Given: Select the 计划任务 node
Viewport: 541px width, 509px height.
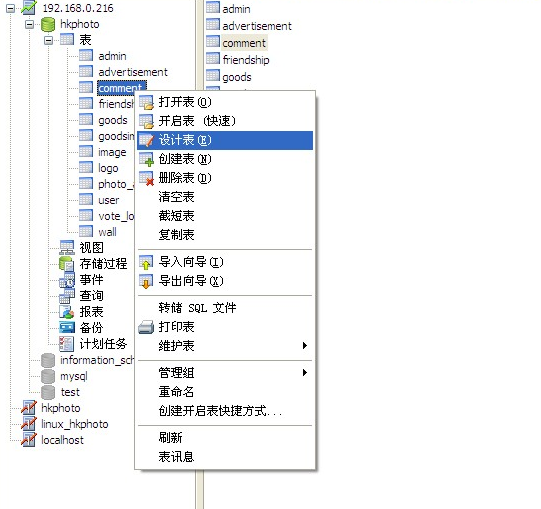Looking at the screenshot, I should pos(104,344).
